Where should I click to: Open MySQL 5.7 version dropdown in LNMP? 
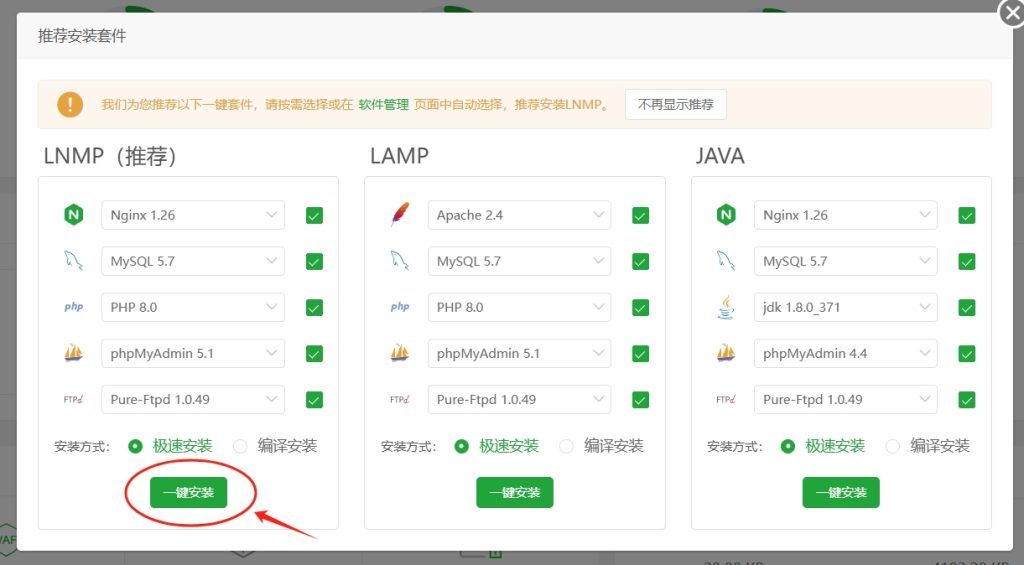pos(193,261)
